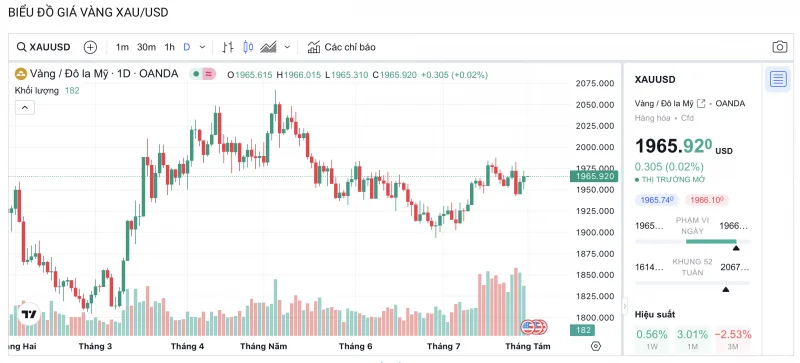The height and width of the screenshot is (363, 800).
Task: Select the candlestick chart style icon
Action: 248,47
